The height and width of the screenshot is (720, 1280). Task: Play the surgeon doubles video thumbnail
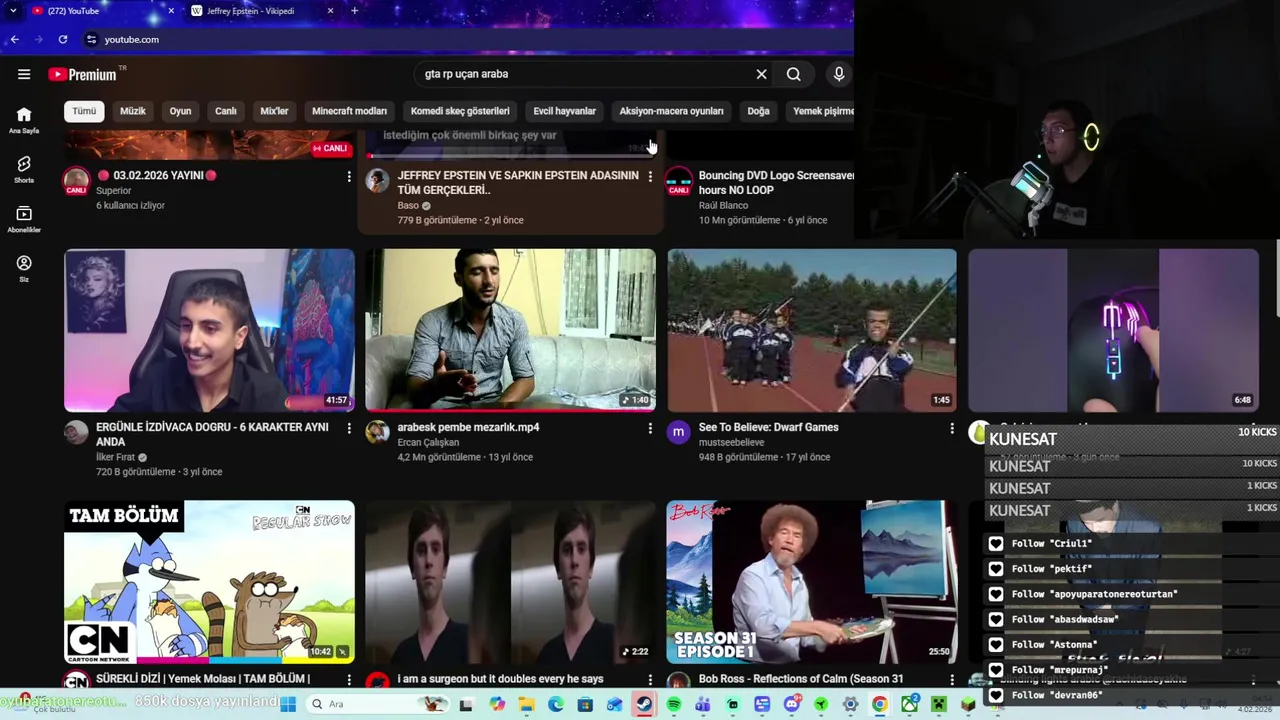[510, 582]
